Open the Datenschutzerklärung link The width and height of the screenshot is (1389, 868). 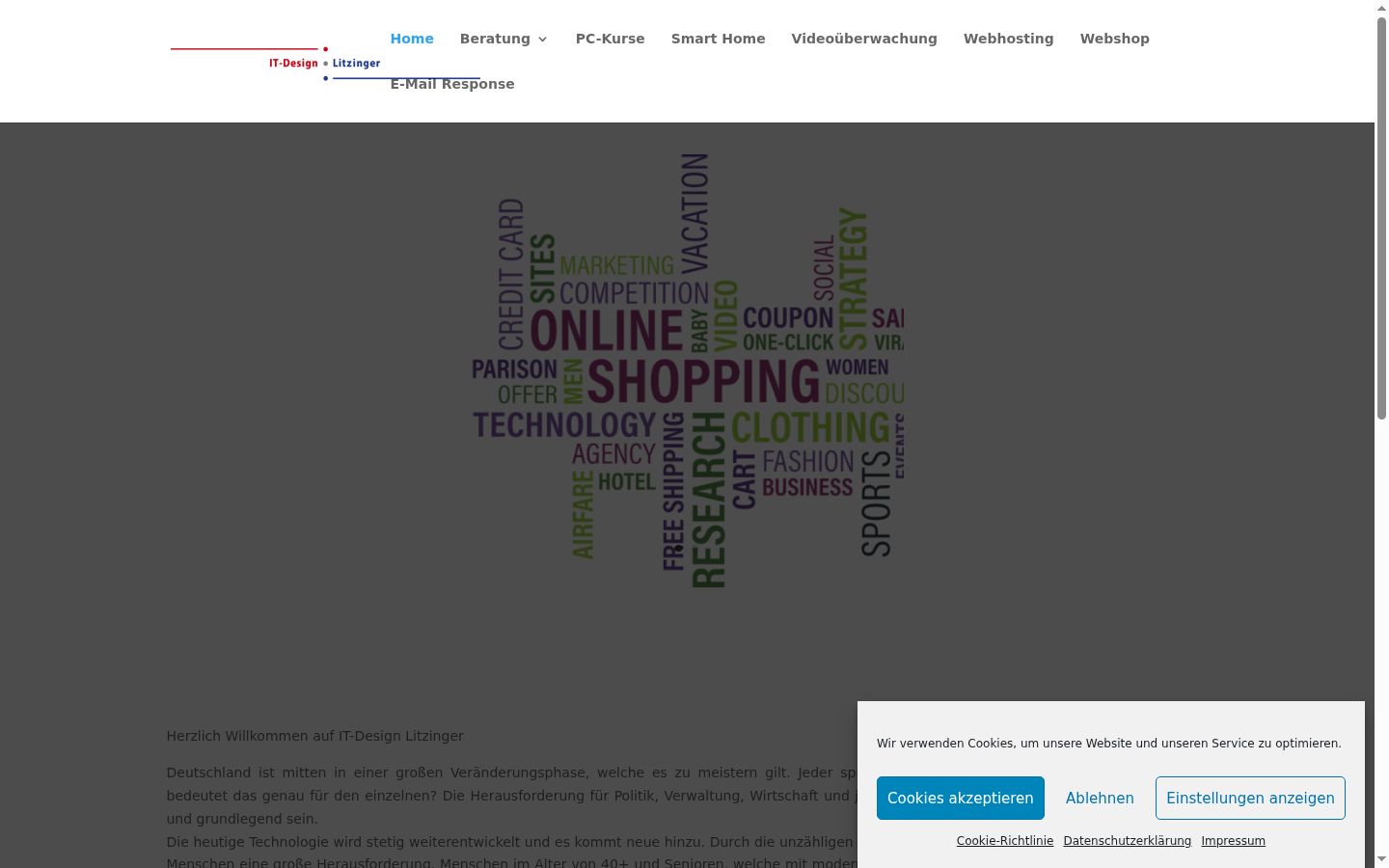(x=1128, y=841)
